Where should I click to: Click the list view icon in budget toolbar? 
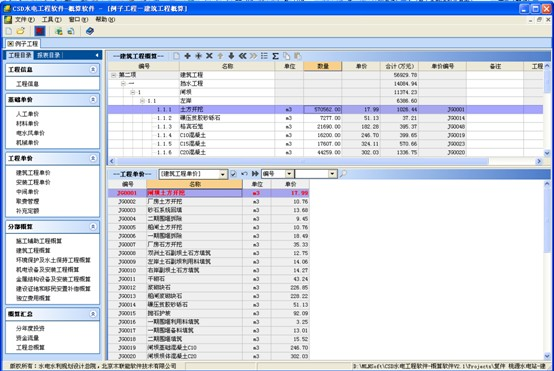[x=264, y=56]
